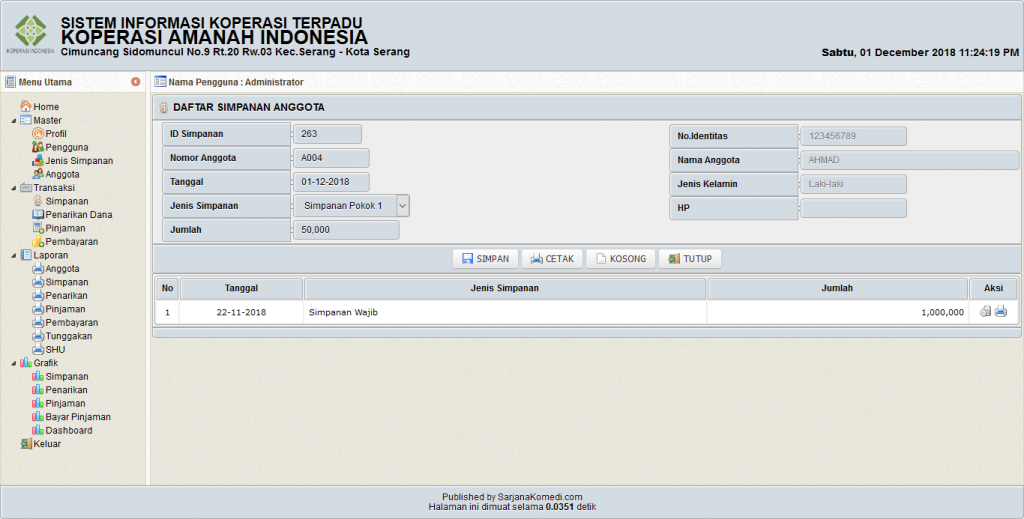
Task: Collapse the Transaksi tree node
Action: tap(14, 188)
